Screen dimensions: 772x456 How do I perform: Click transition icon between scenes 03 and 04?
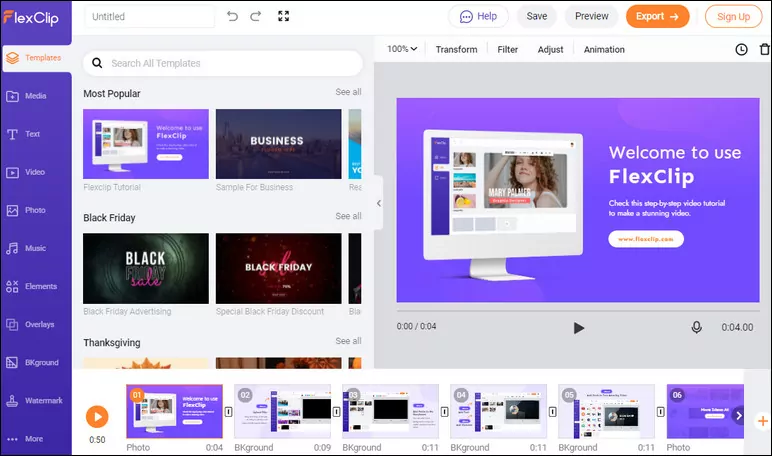point(445,412)
